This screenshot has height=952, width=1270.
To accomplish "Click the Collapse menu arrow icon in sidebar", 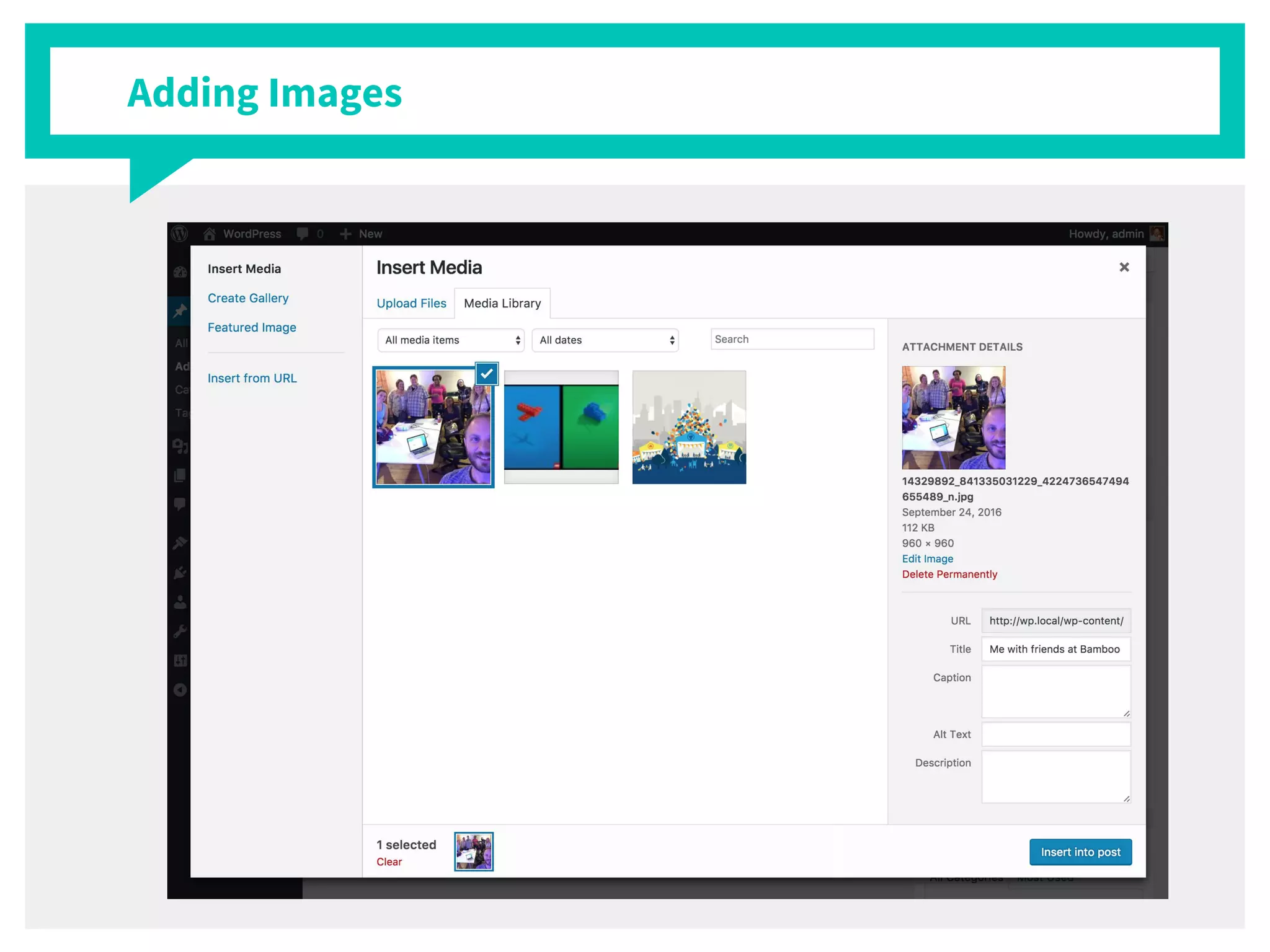I will [x=180, y=690].
